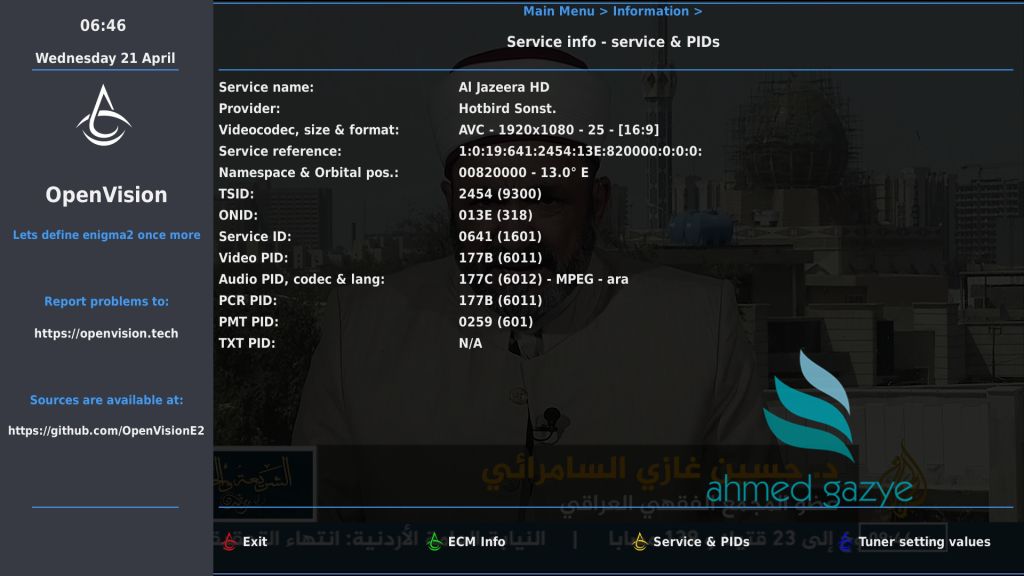Select the value 'Al Jazeera HD'
Image resolution: width=1024 pixels, height=576 pixels.
coord(504,87)
